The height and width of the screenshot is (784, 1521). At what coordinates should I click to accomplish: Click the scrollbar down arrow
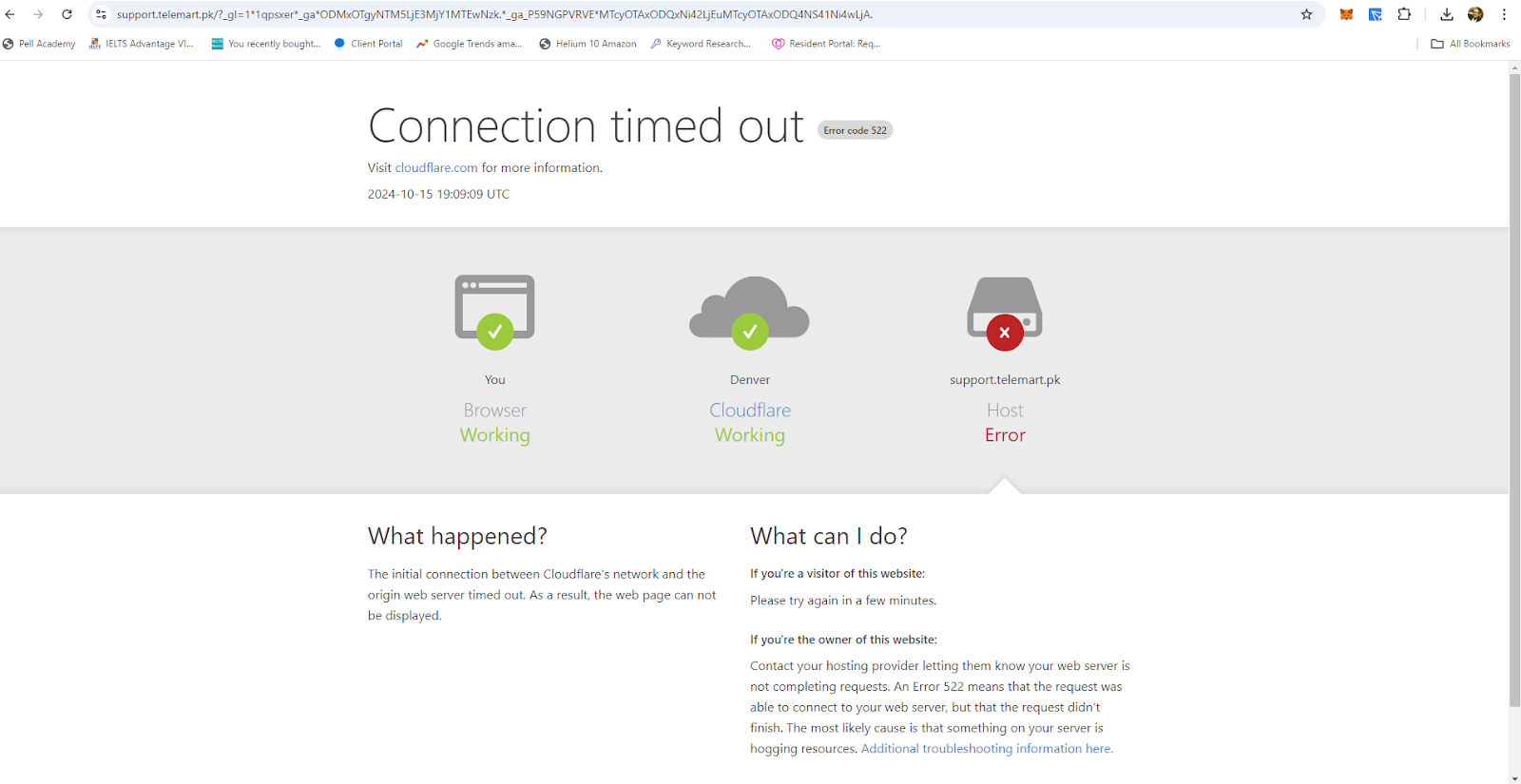point(1514,777)
